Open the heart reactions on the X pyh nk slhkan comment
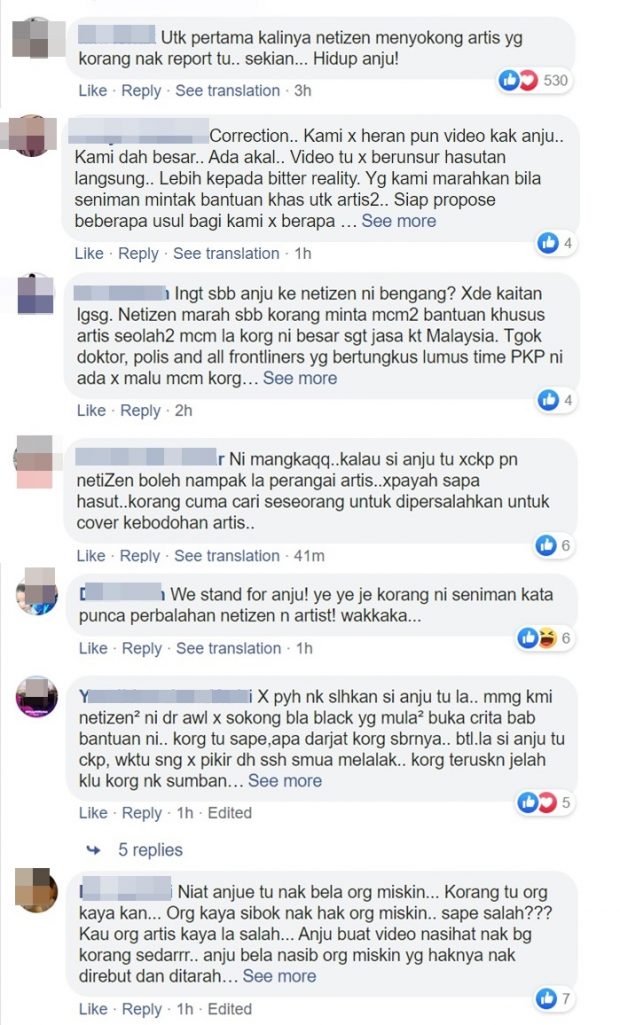The image size is (620, 1025). [x=545, y=802]
